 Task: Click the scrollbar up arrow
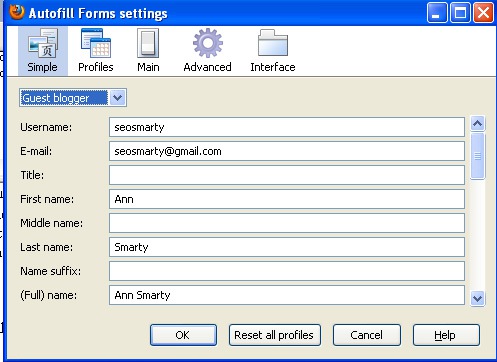477,124
